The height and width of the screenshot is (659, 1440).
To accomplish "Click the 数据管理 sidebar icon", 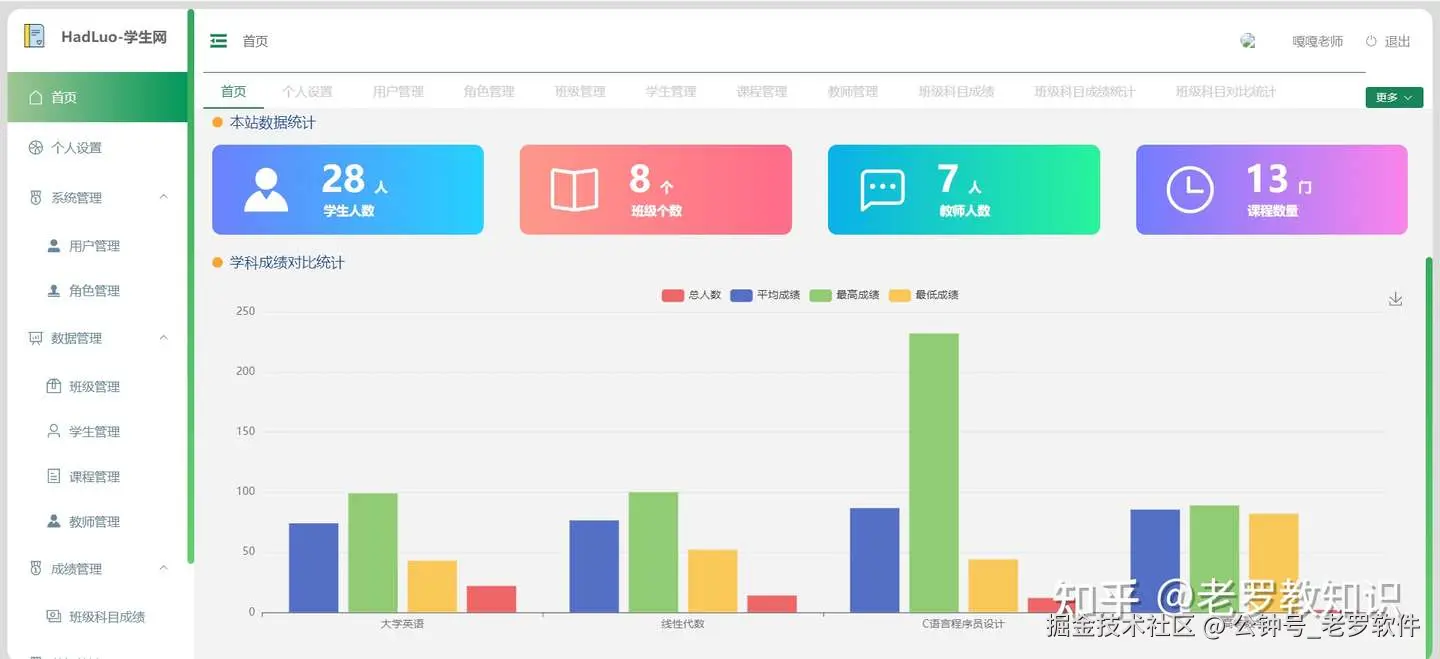I will (36, 338).
